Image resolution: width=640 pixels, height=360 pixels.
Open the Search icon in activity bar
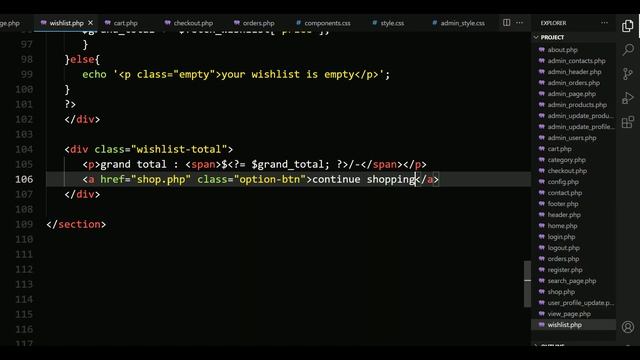point(628,50)
